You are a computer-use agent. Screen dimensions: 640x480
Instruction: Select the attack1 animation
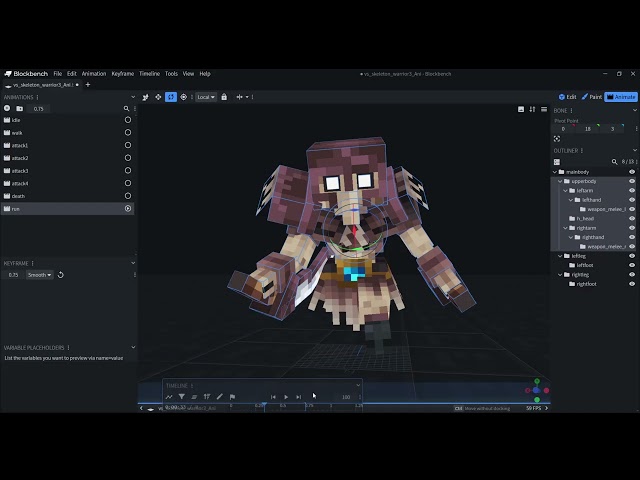[x=67, y=145]
